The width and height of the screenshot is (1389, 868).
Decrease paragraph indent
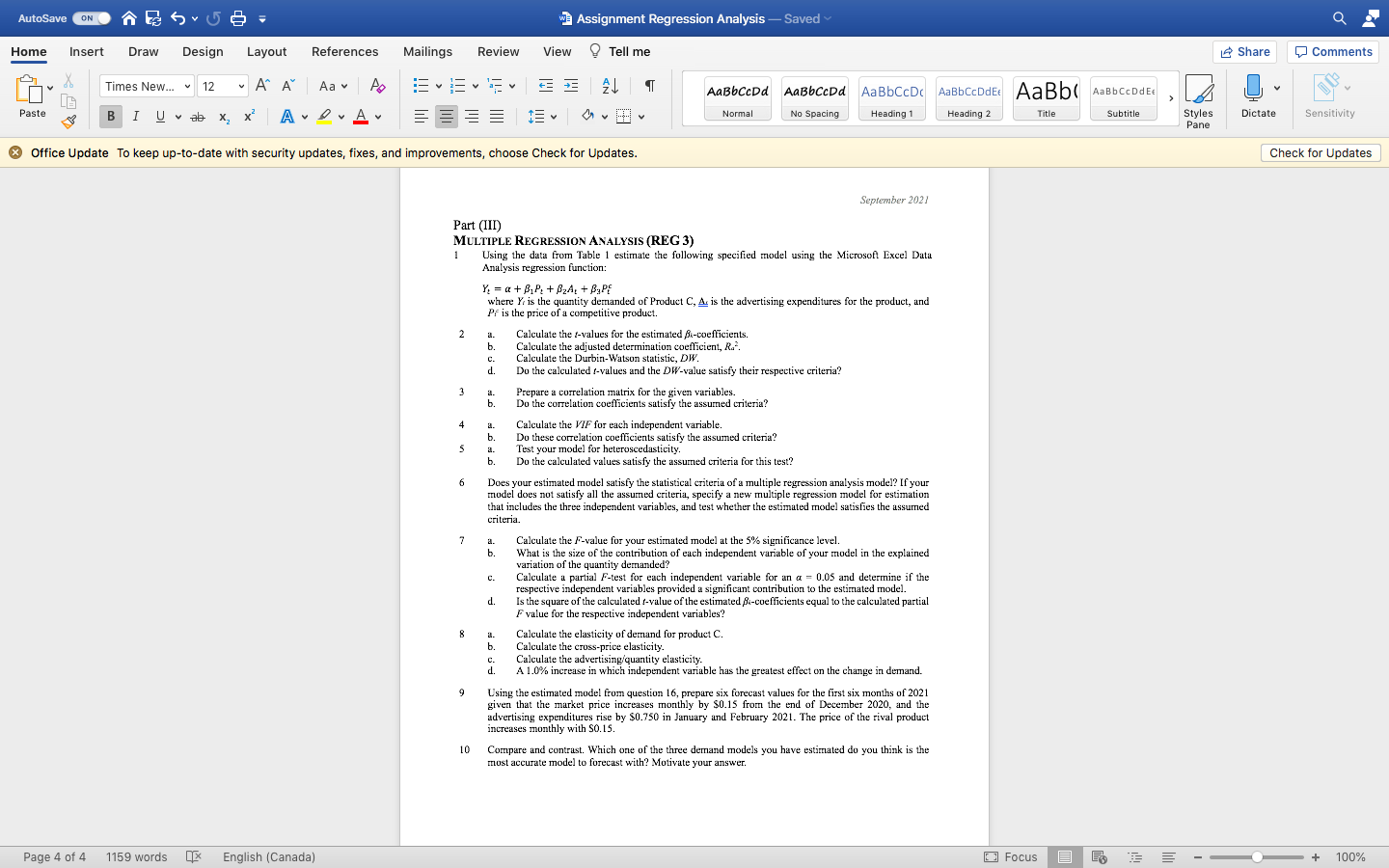(x=546, y=86)
